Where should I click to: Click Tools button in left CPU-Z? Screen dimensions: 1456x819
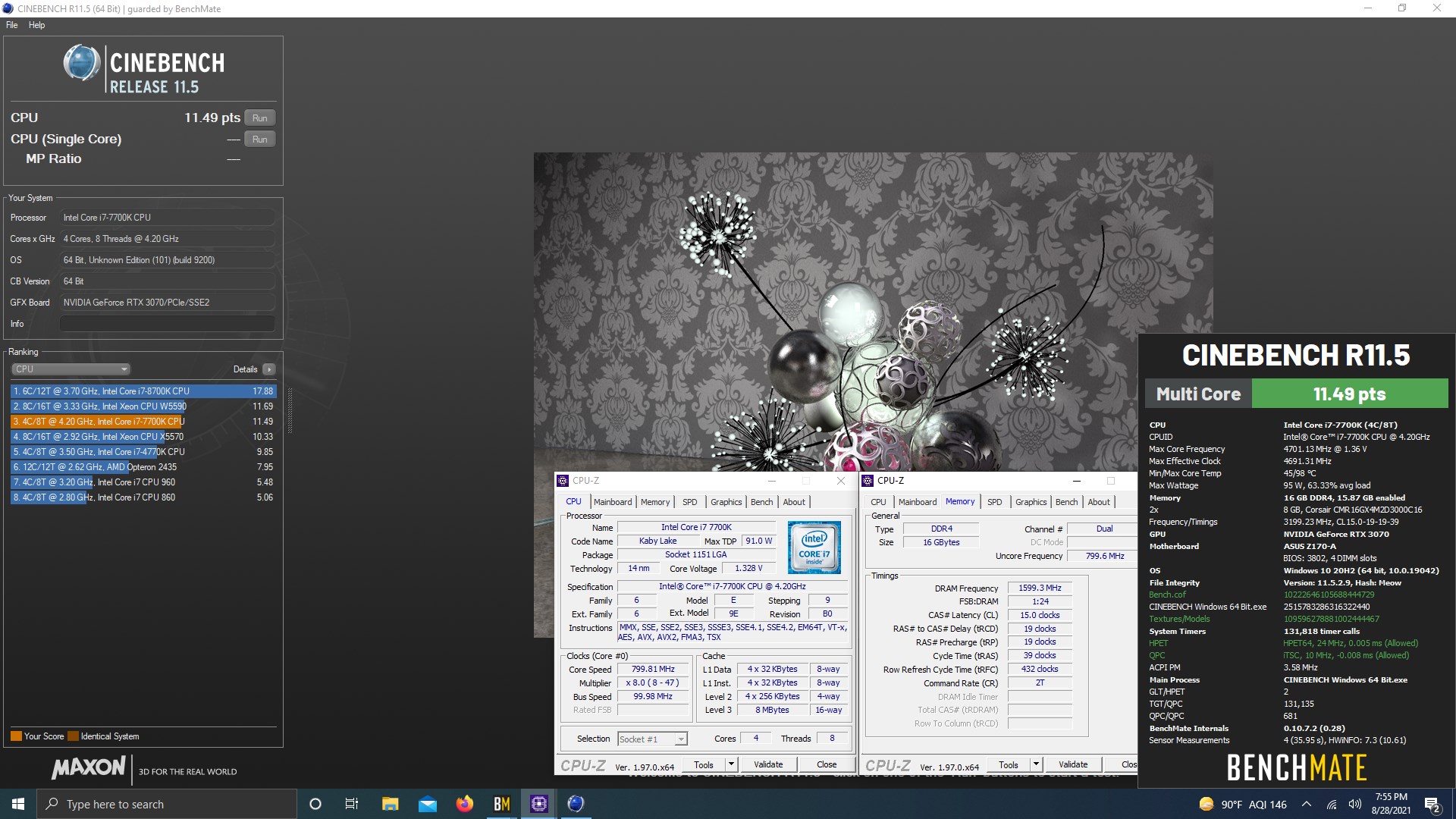pos(704,764)
